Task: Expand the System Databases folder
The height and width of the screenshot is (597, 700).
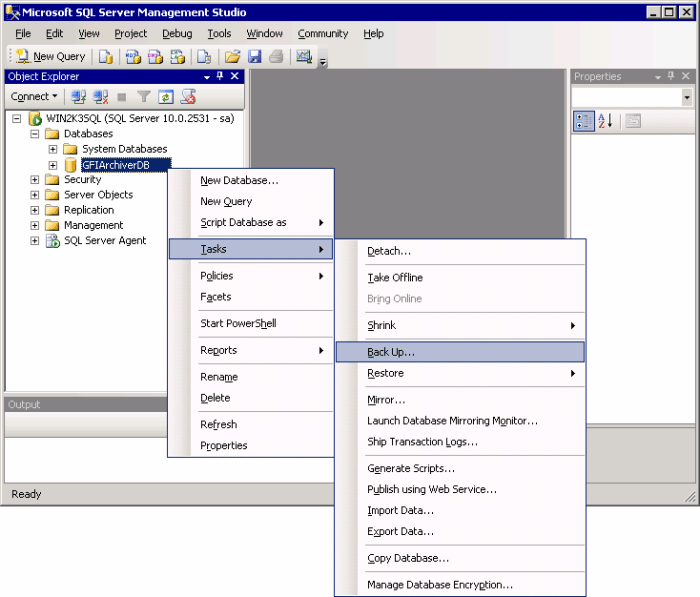Action: [53, 149]
